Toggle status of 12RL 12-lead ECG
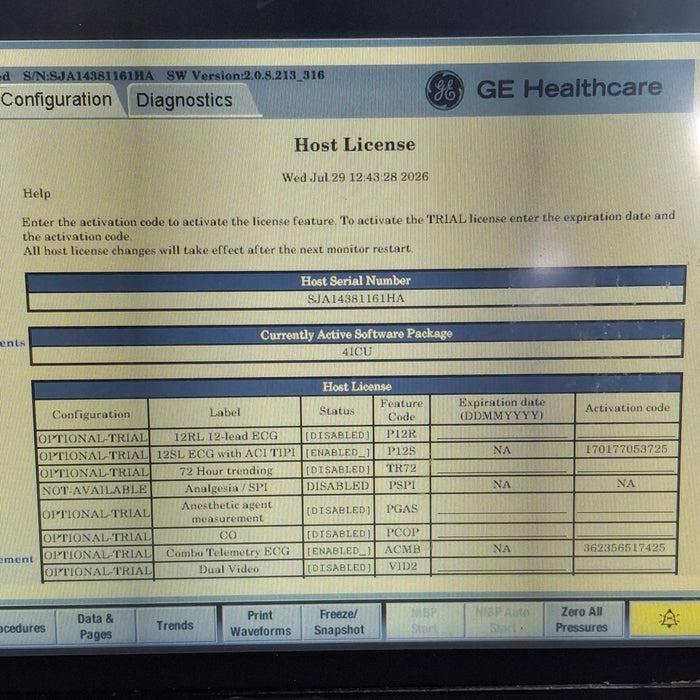This screenshot has height=700, width=700. (338, 435)
